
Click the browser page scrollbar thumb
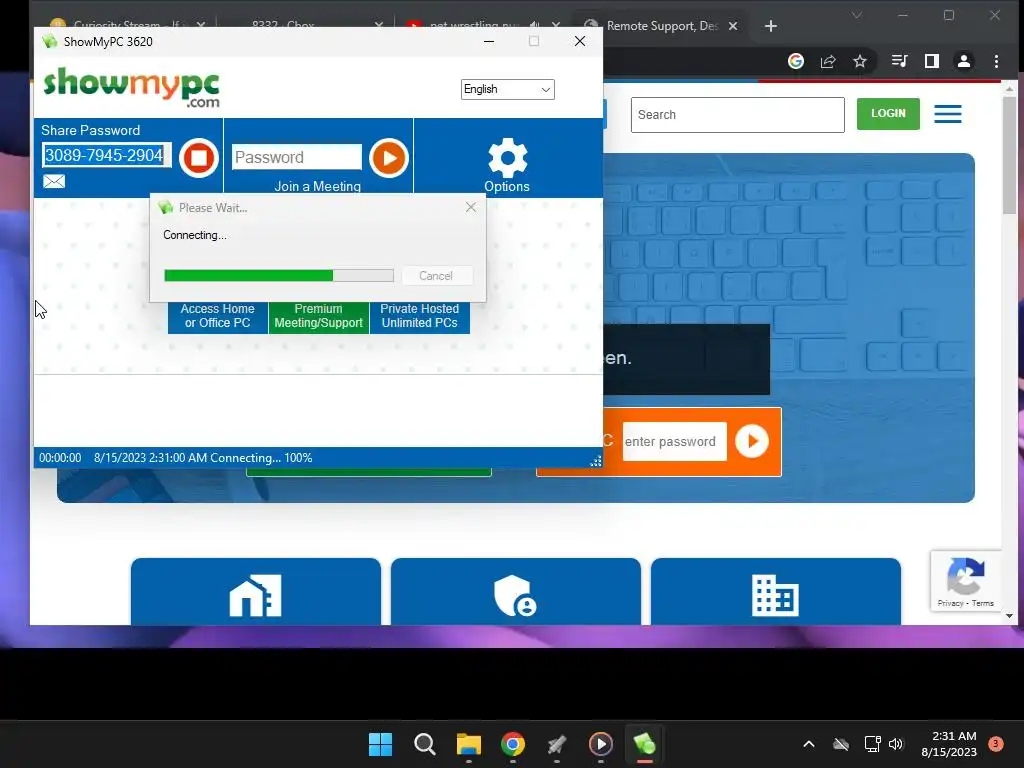[x=1010, y=155]
